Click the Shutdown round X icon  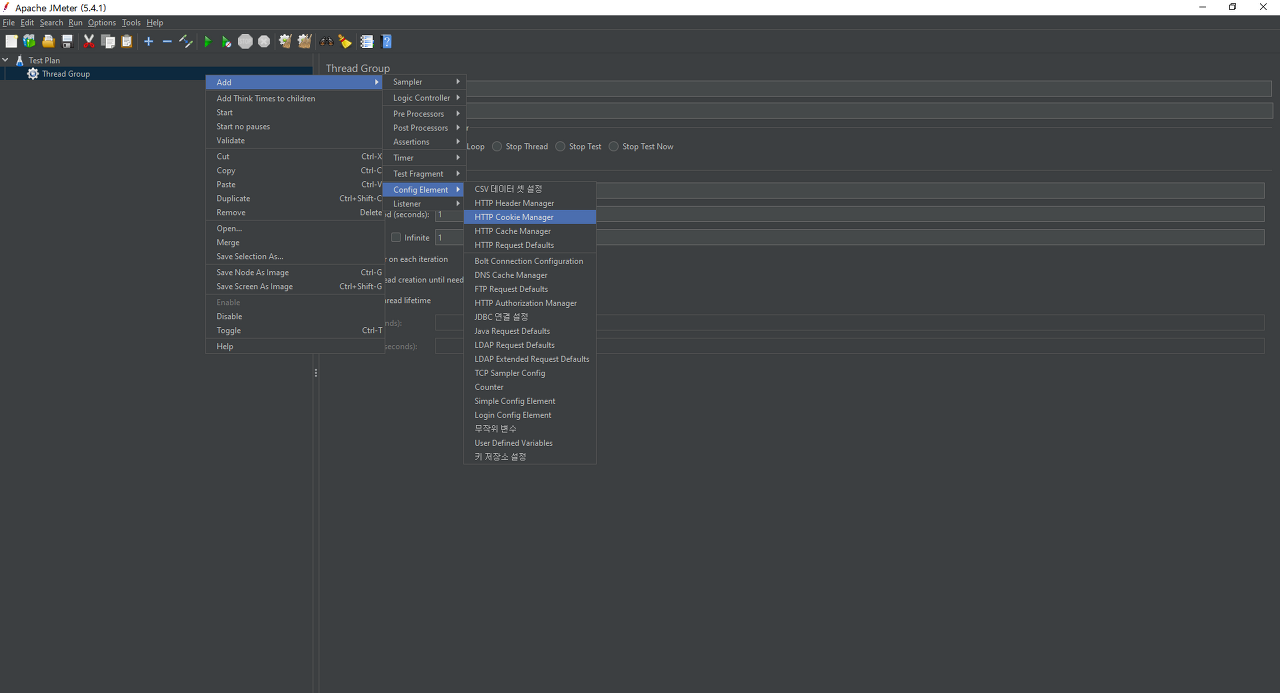click(264, 41)
